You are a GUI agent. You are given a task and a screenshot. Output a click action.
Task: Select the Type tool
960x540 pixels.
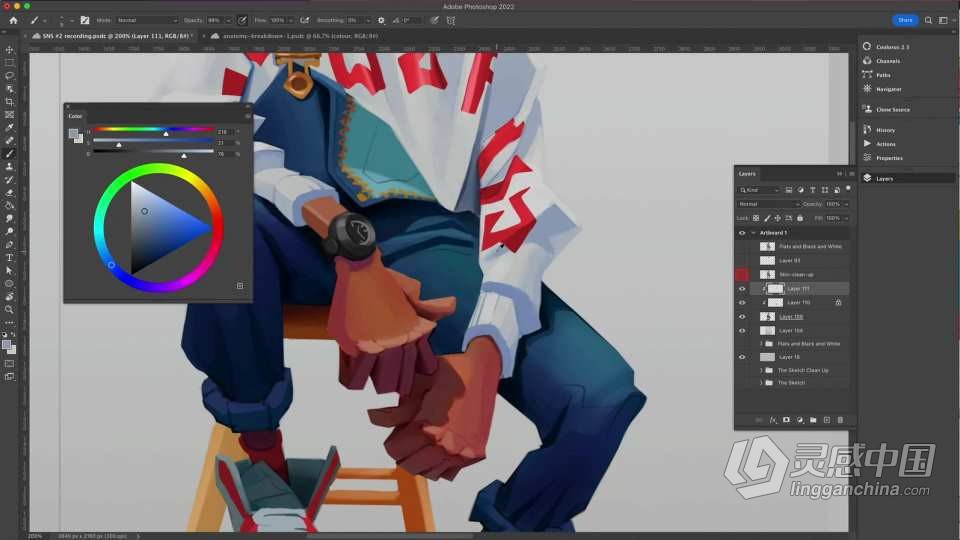tap(9, 258)
